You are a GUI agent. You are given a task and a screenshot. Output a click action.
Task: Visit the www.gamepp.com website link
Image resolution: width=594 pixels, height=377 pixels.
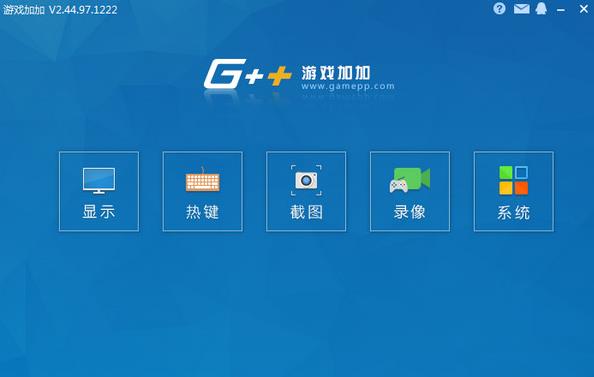(x=348, y=86)
